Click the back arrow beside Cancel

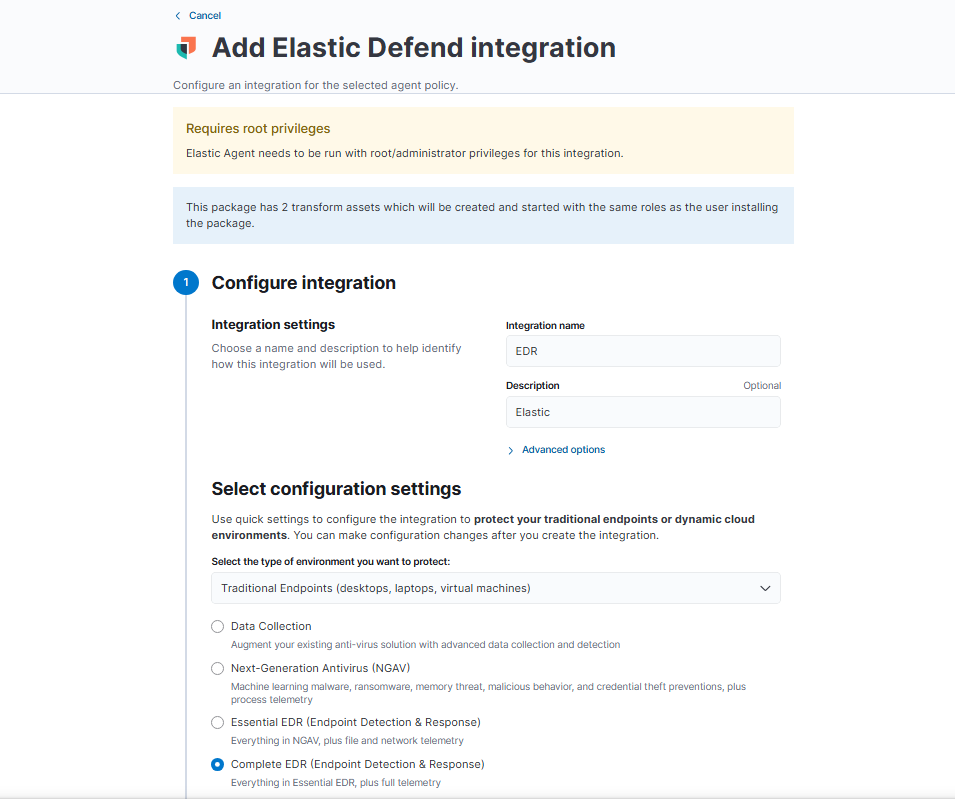click(x=178, y=16)
